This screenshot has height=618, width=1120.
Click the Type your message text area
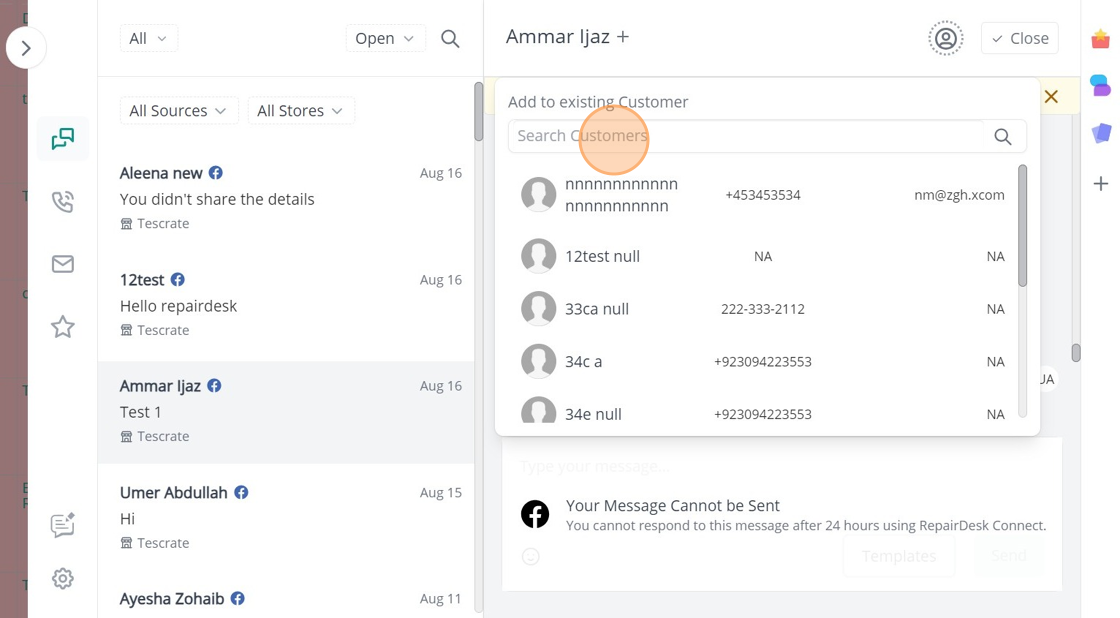point(781,467)
